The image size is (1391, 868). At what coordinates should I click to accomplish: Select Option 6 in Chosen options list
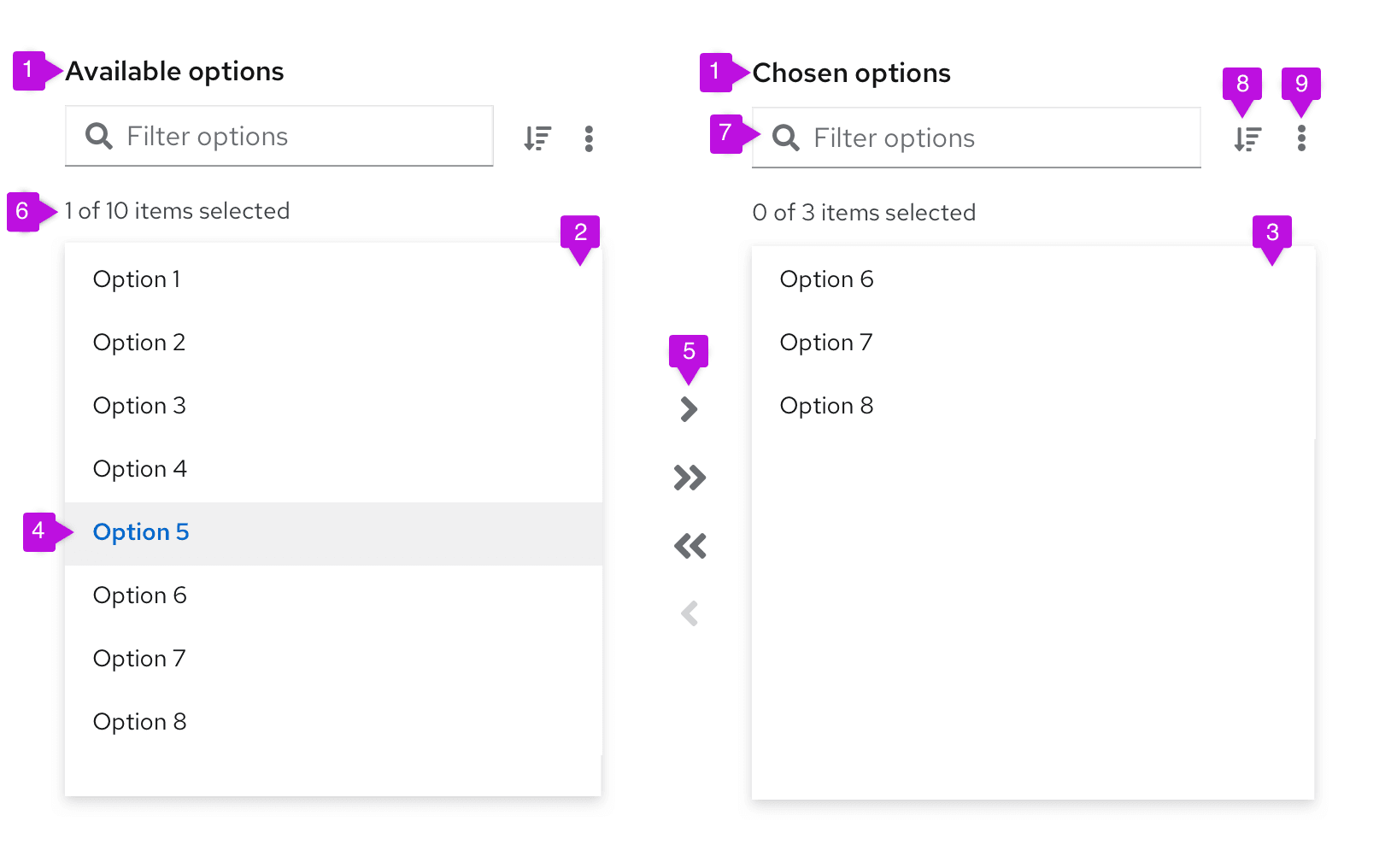(826, 279)
